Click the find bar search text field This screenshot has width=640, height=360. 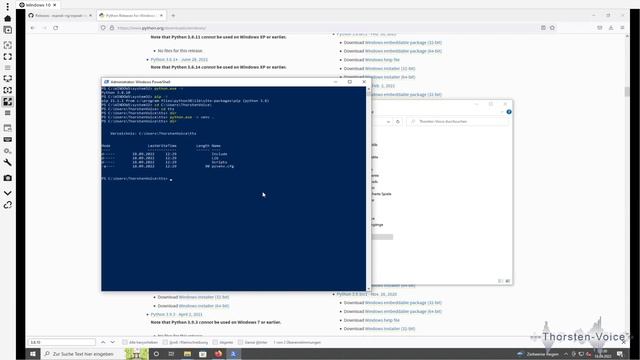click(x=62, y=342)
